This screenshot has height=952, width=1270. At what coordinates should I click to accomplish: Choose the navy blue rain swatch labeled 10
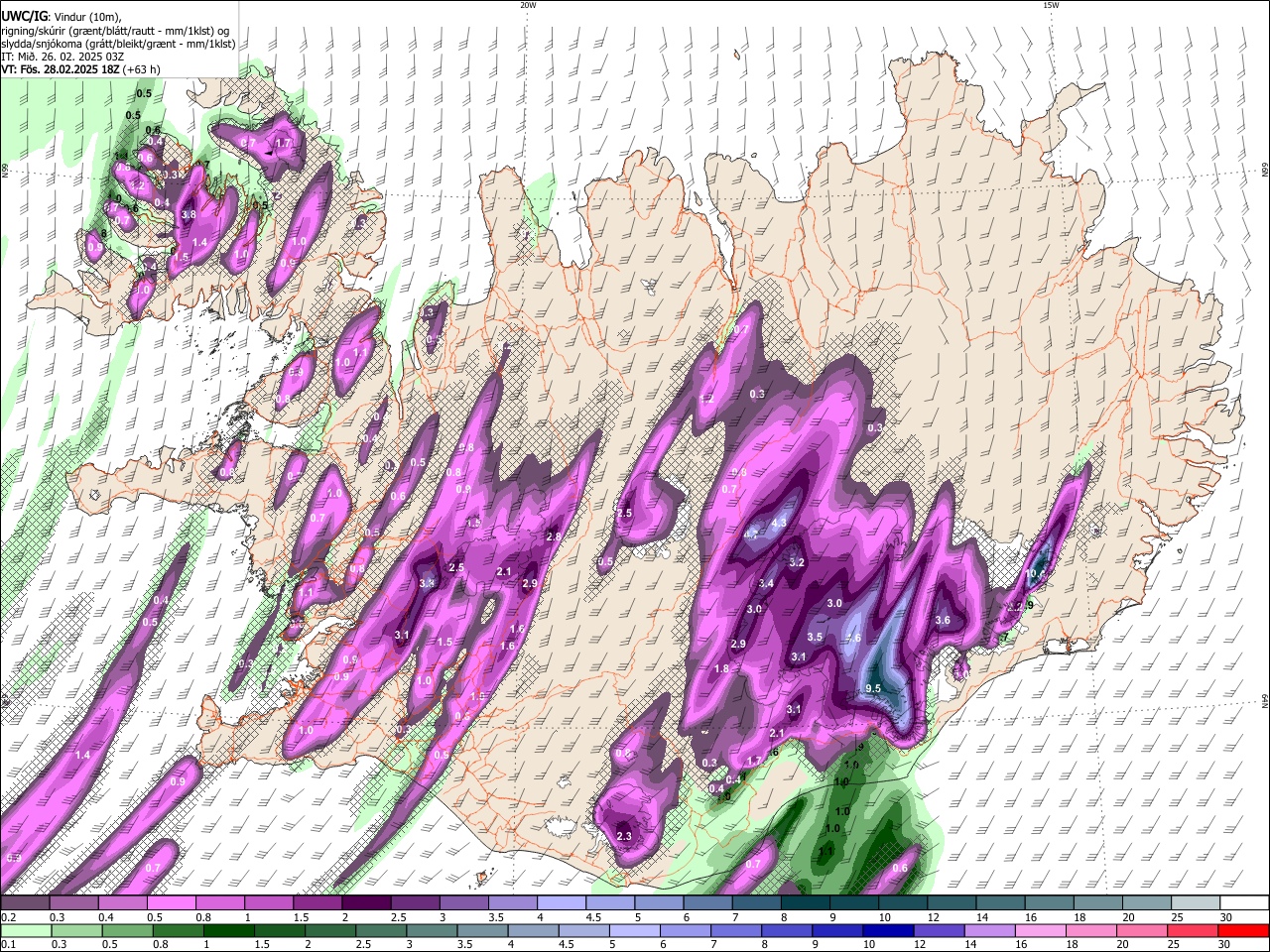[888, 930]
